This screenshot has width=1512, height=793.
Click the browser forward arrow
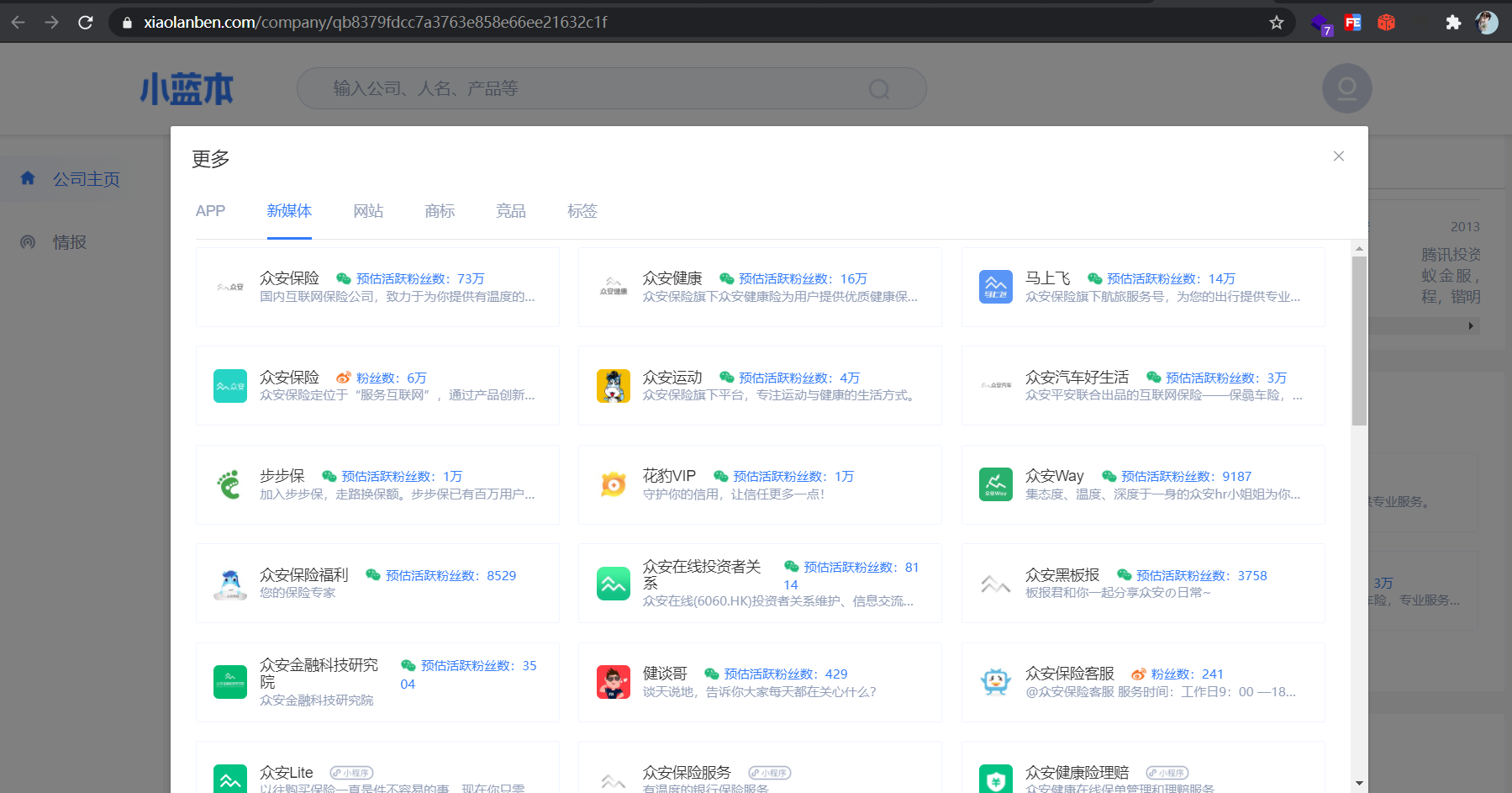click(52, 23)
